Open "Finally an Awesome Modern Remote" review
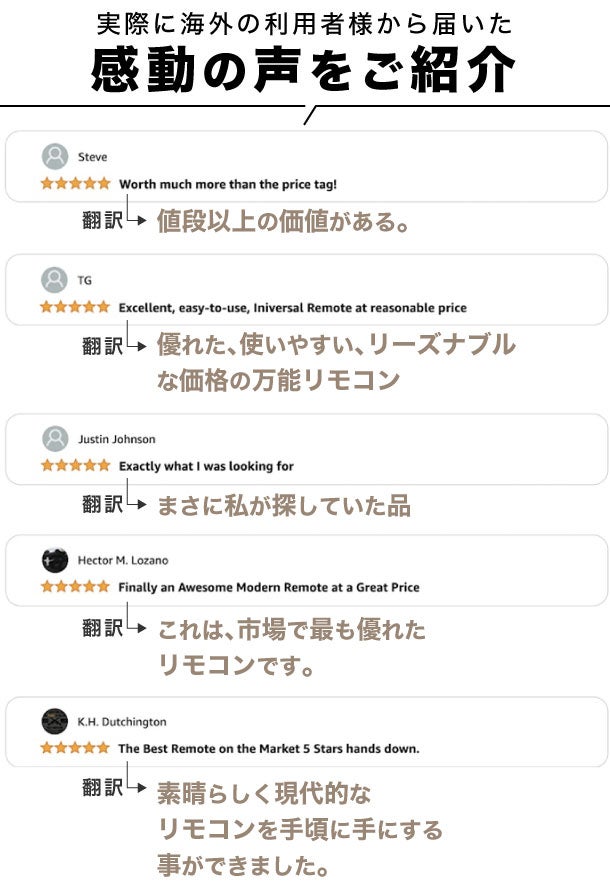 (x=268, y=587)
